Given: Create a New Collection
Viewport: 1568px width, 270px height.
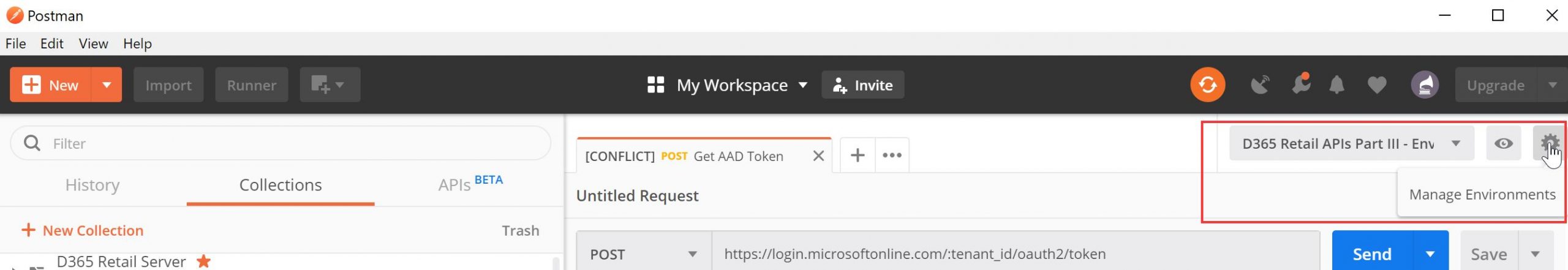Looking at the screenshot, I should click(82, 230).
